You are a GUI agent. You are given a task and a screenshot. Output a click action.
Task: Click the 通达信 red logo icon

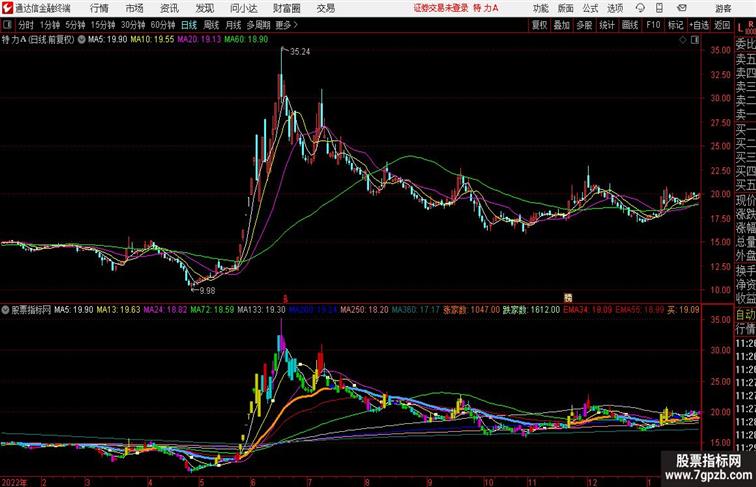[x=7, y=8]
